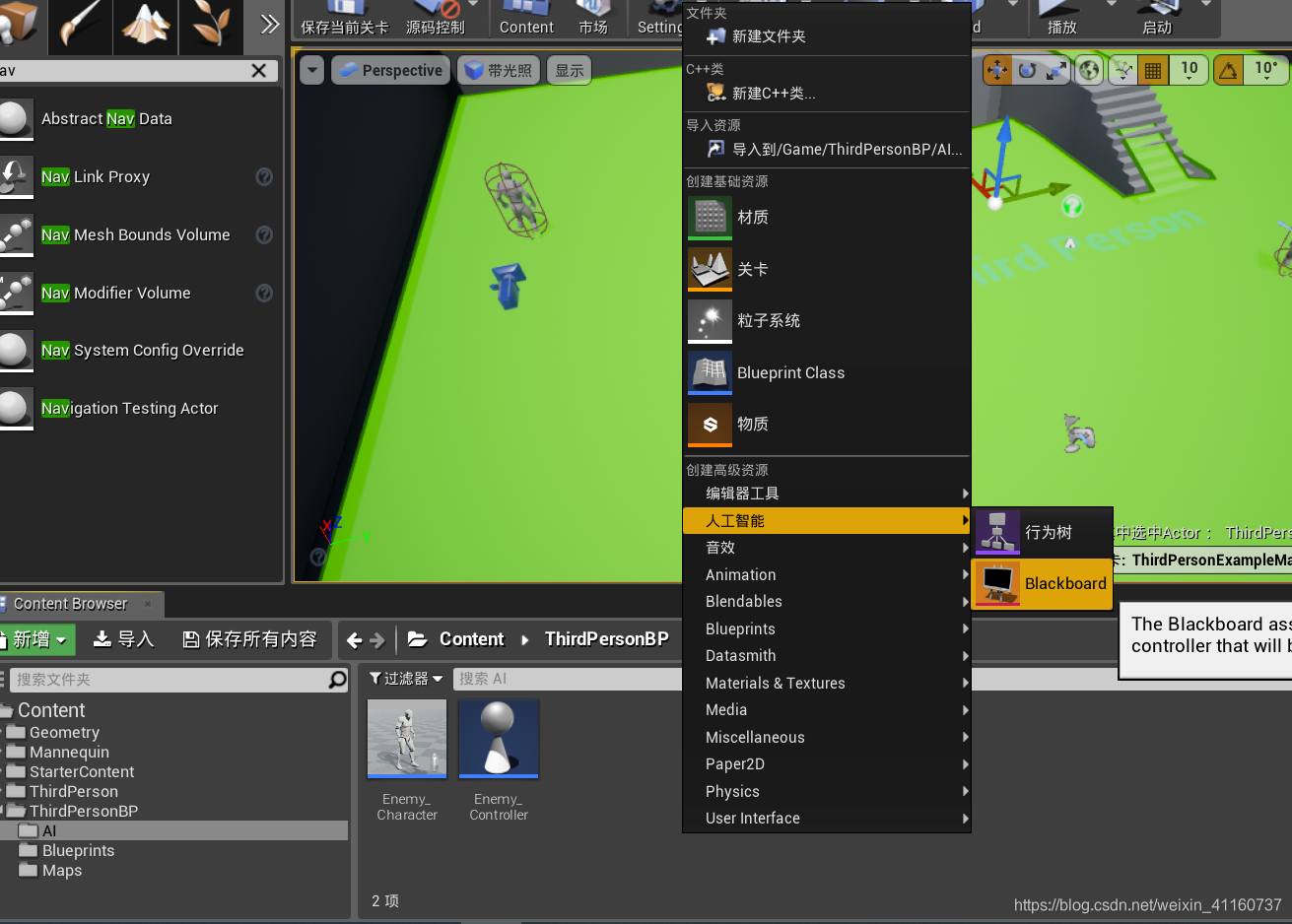Focus the 搜索文件夹 folder search field
This screenshot has height=924, width=1292.
(170, 680)
